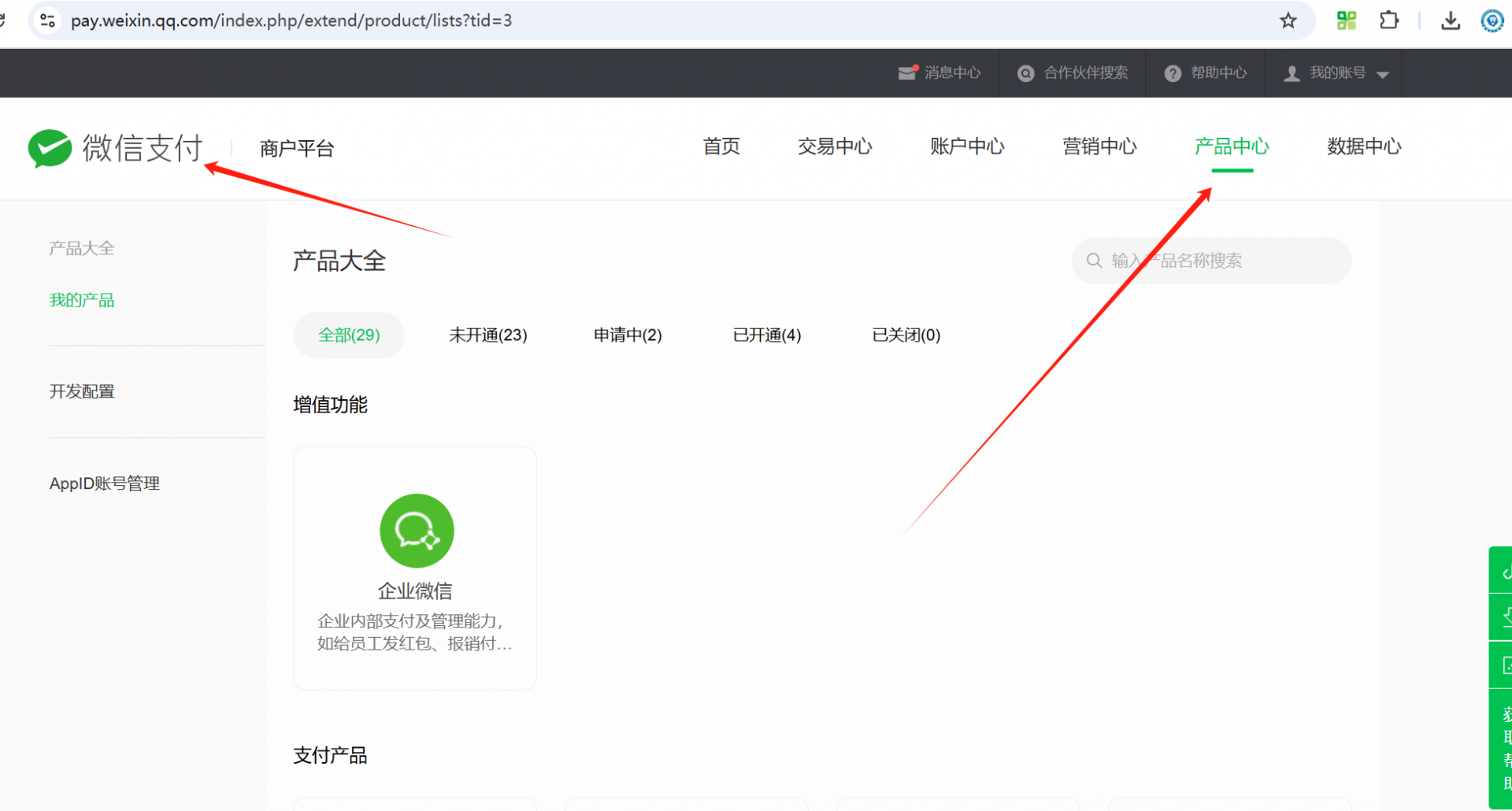Select the 申请中(2) filter tab
Viewport: 1512px width, 811px height.
point(628,335)
